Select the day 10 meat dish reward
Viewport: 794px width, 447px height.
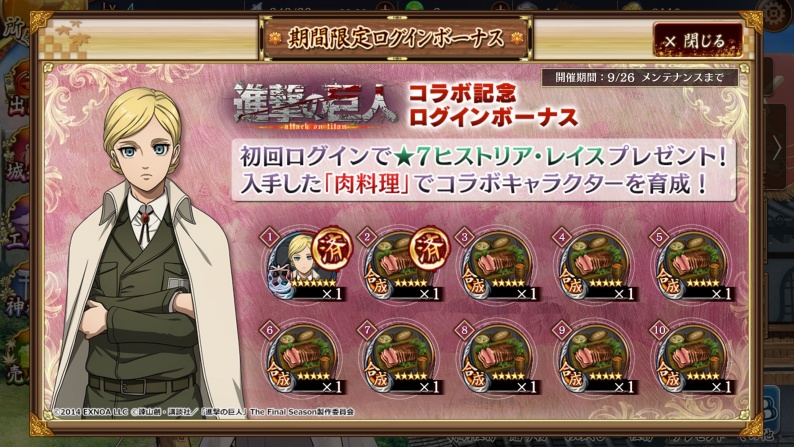point(692,359)
